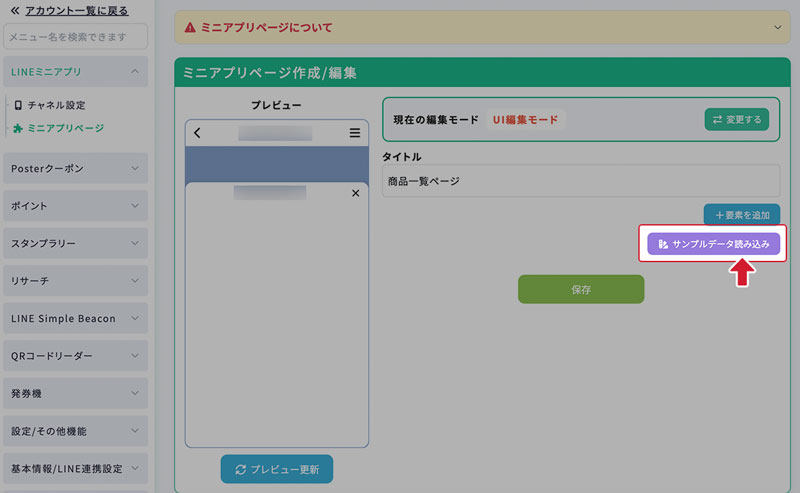Image resolution: width=800 pixels, height=493 pixels.
Task: Click the サンプルデータ読み込み button
Action: point(713,243)
